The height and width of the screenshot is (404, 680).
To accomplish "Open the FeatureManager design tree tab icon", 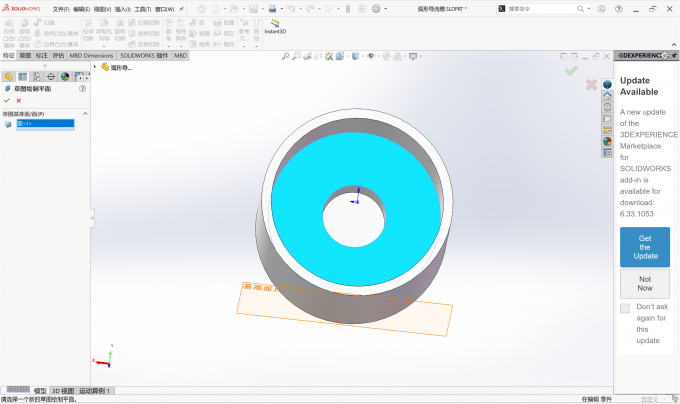I will tap(8, 77).
